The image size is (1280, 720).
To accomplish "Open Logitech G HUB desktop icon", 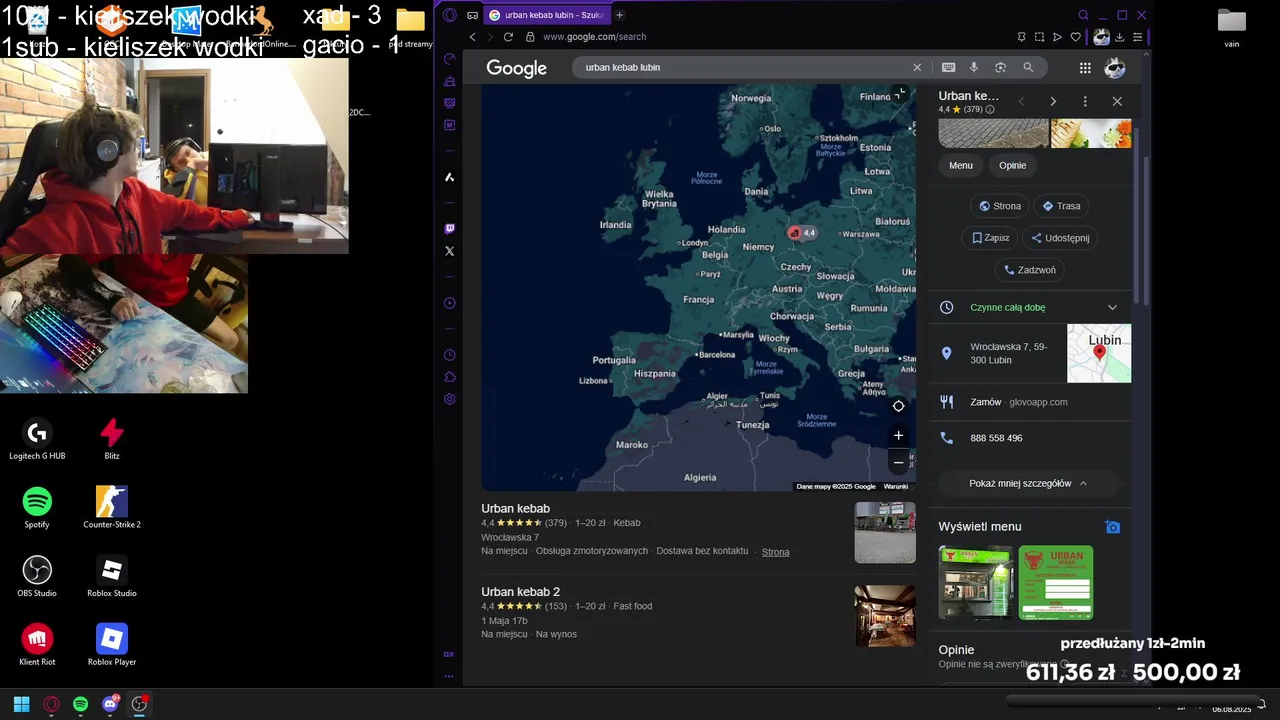I will 37,440.
